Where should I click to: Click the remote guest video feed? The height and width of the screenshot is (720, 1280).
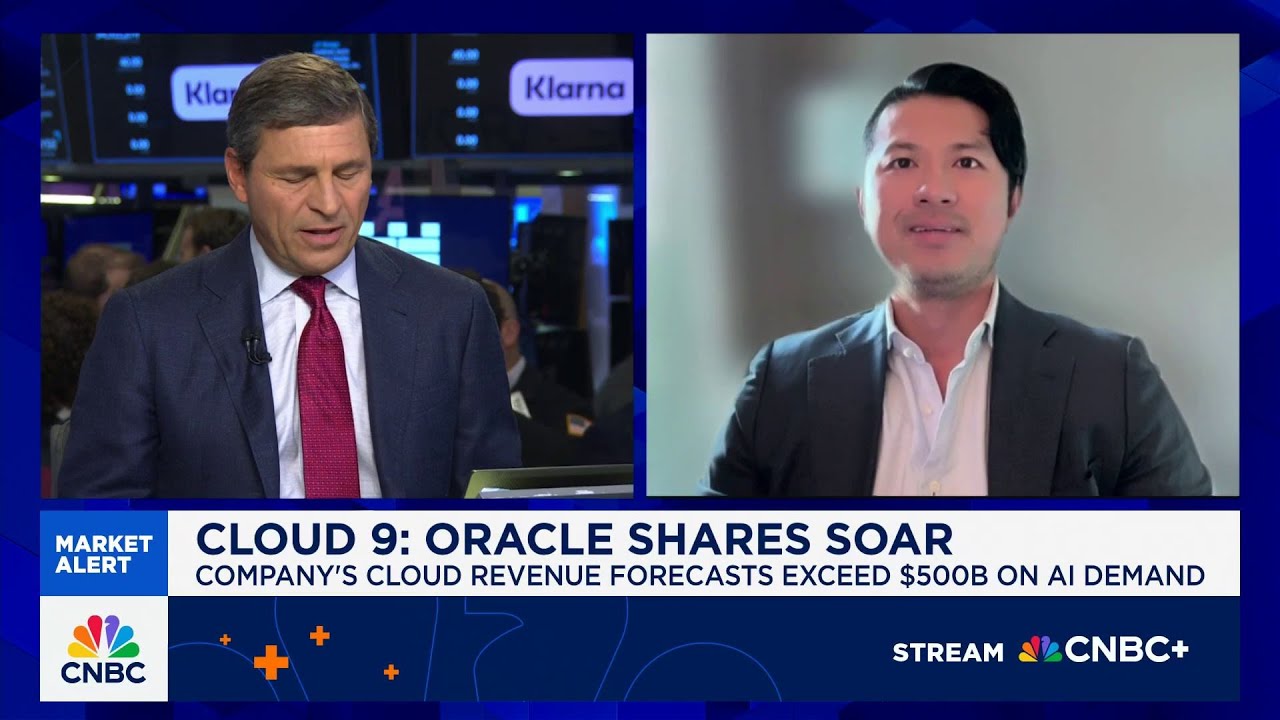pyautogui.click(x=942, y=265)
